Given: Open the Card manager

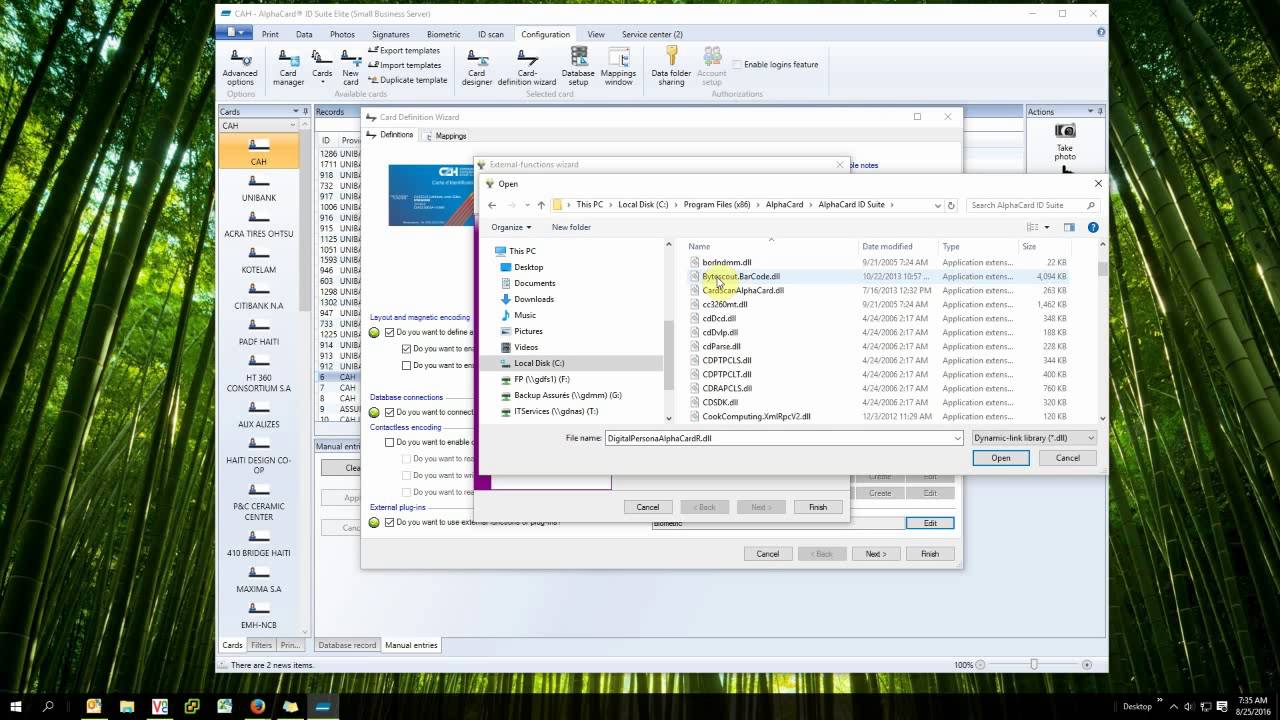Looking at the screenshot, I should (288, 66).
